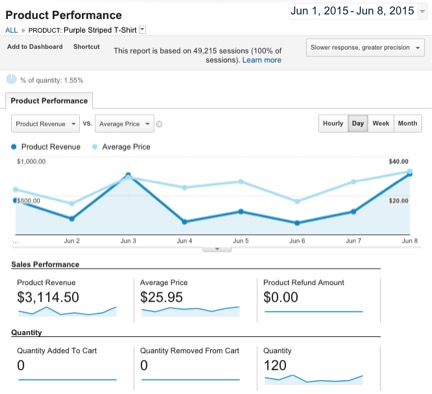Click the Product Revenue $3,114.50 value
The image size is (432, 394).
point(48,297)
